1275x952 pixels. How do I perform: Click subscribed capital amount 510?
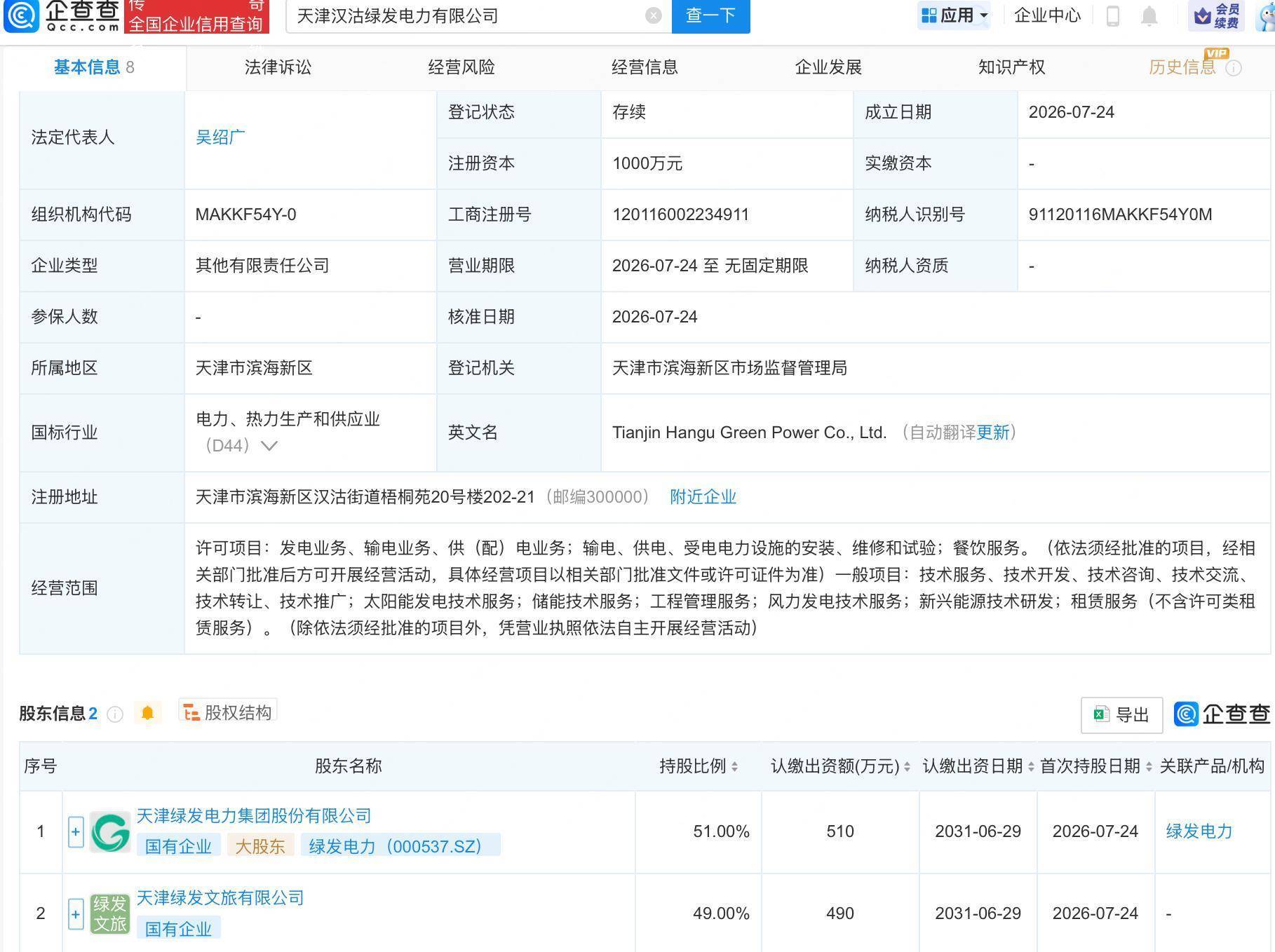click(x=840, y=831)
